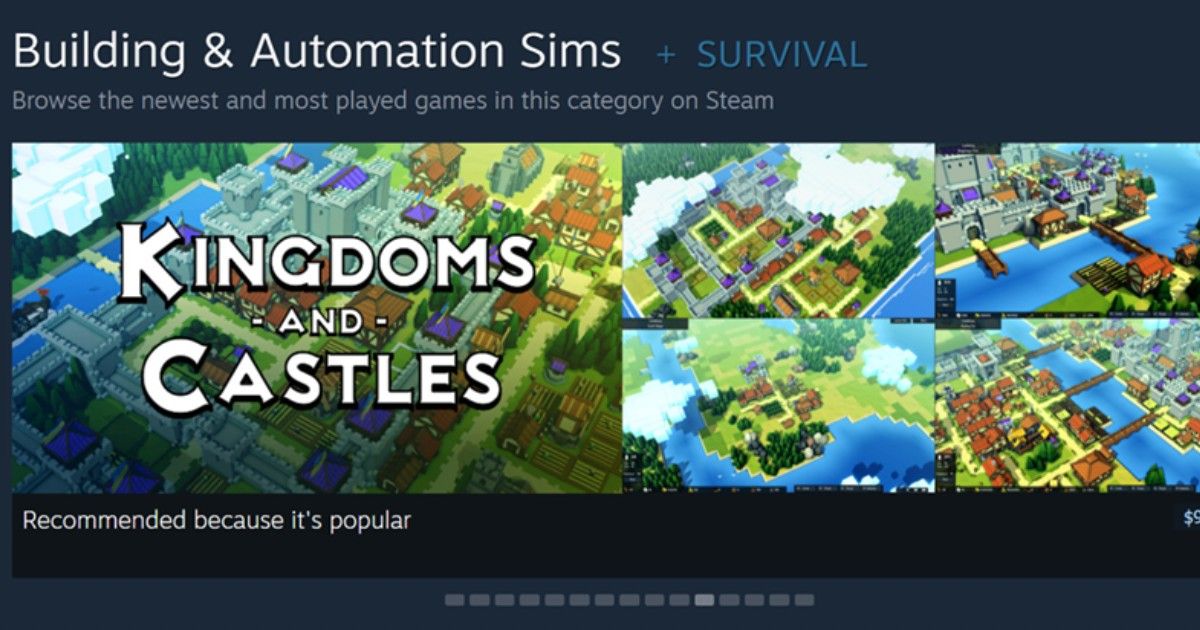Click the Building & Automation Sims heading

tap(317, 52)
